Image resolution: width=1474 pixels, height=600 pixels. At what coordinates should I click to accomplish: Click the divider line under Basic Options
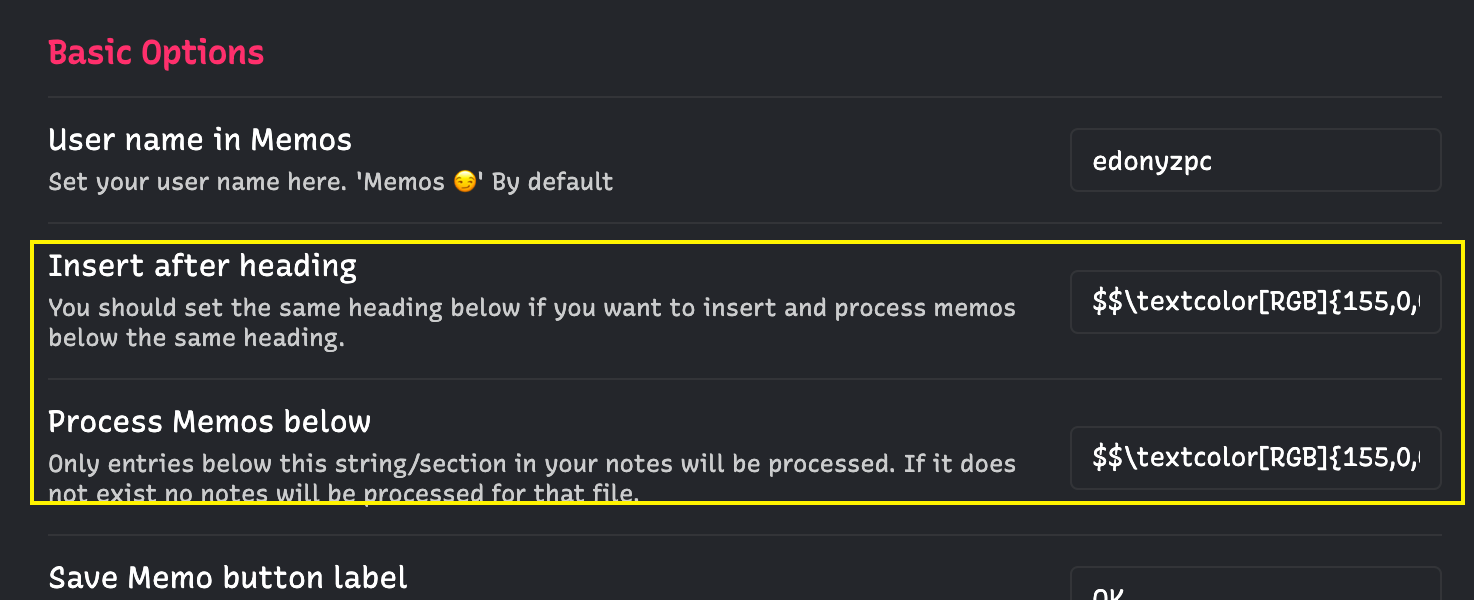(745, 97)
